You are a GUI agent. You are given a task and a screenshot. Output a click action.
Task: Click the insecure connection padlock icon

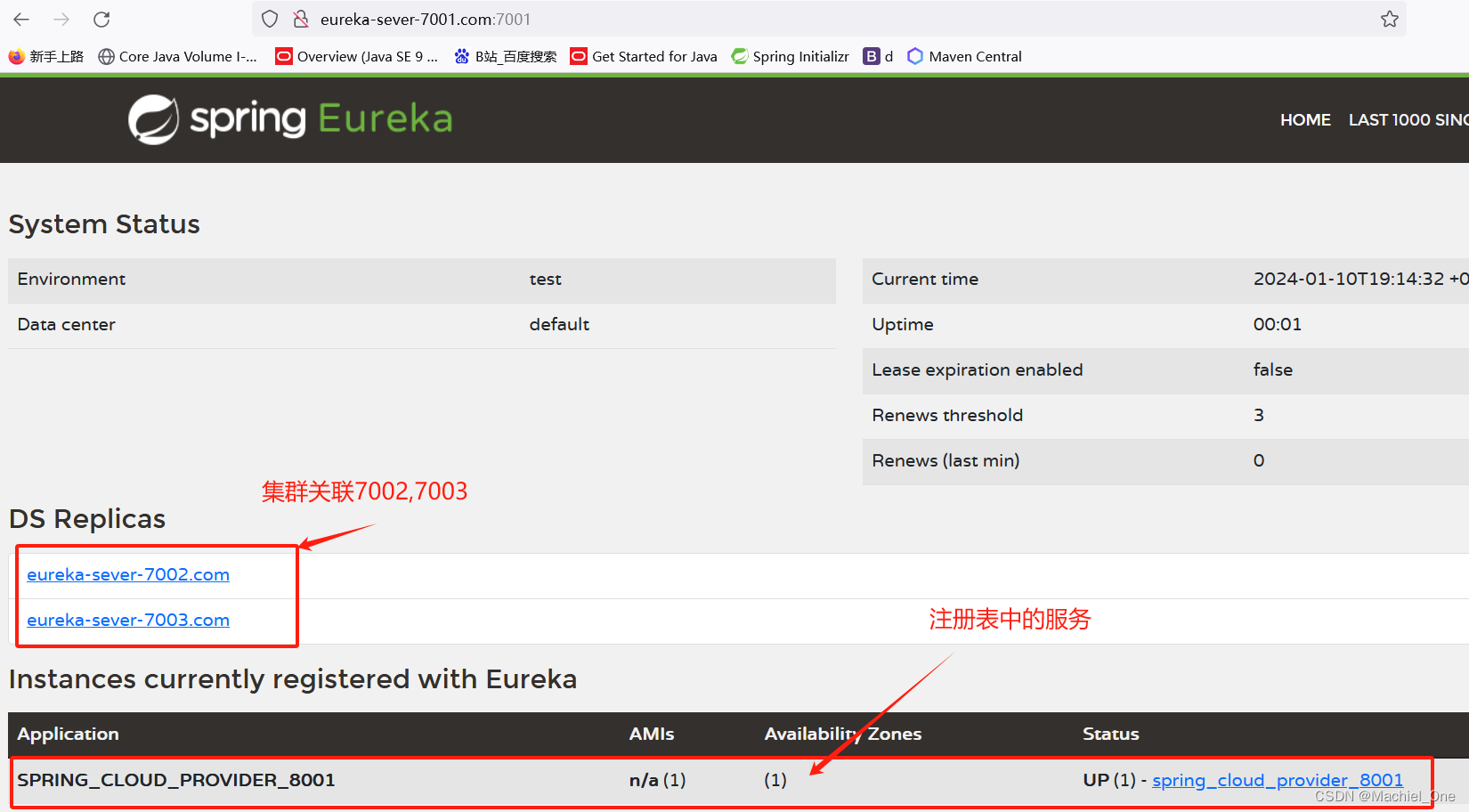tap(301, 20)
